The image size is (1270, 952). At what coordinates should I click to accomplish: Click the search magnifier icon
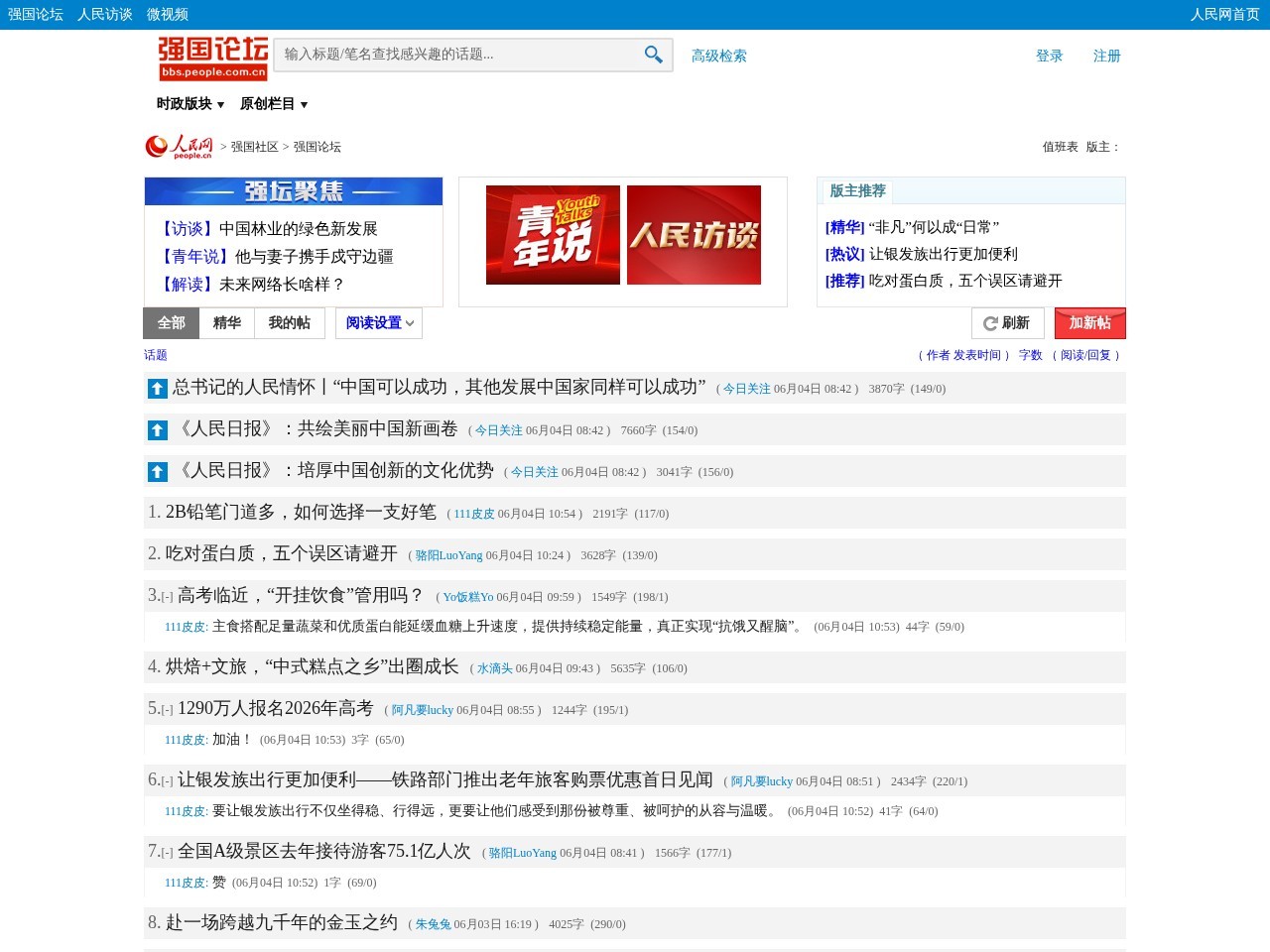[x=653, y=55]
